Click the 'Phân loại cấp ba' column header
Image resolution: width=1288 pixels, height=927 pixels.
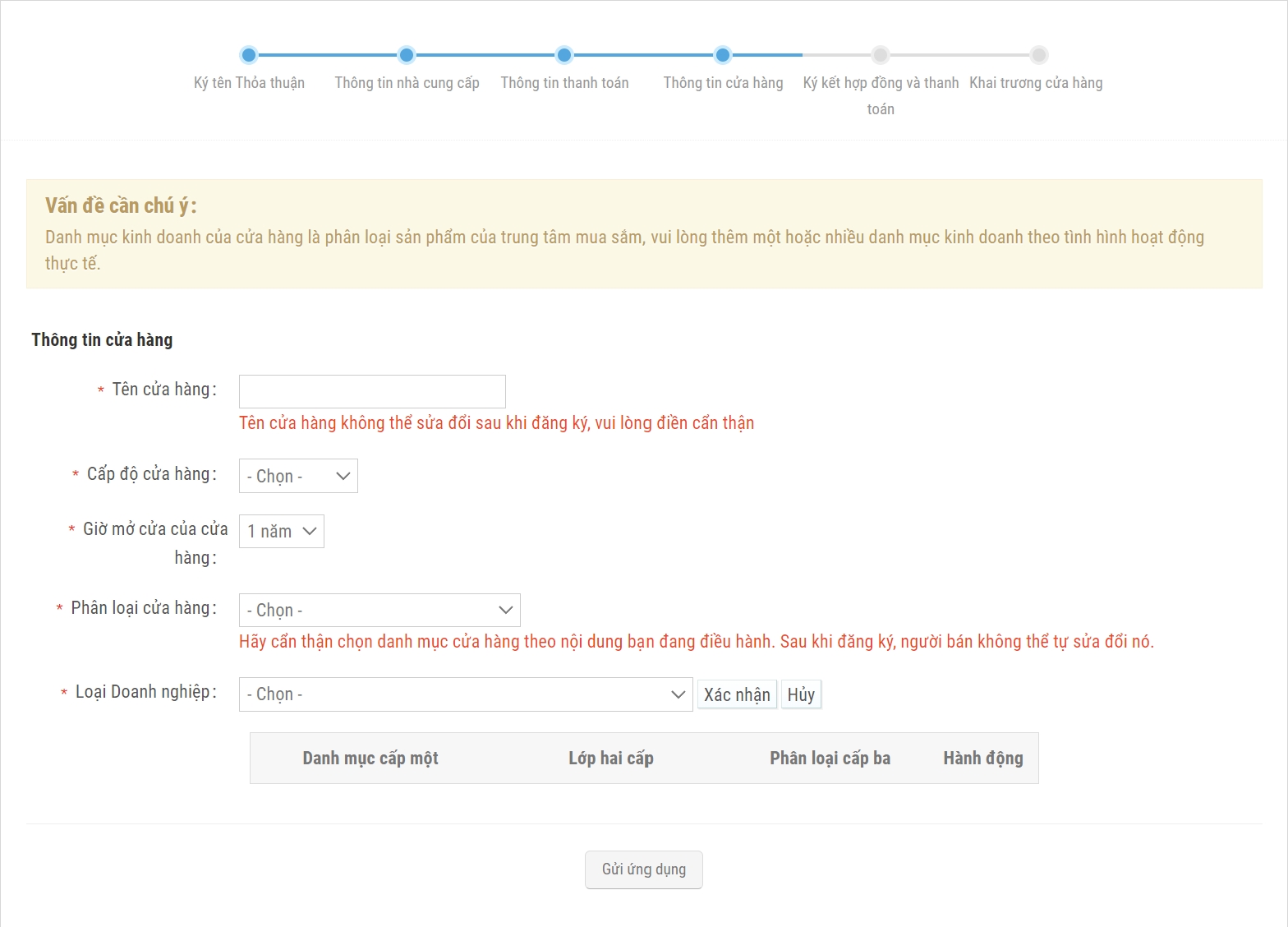(830, 758)
